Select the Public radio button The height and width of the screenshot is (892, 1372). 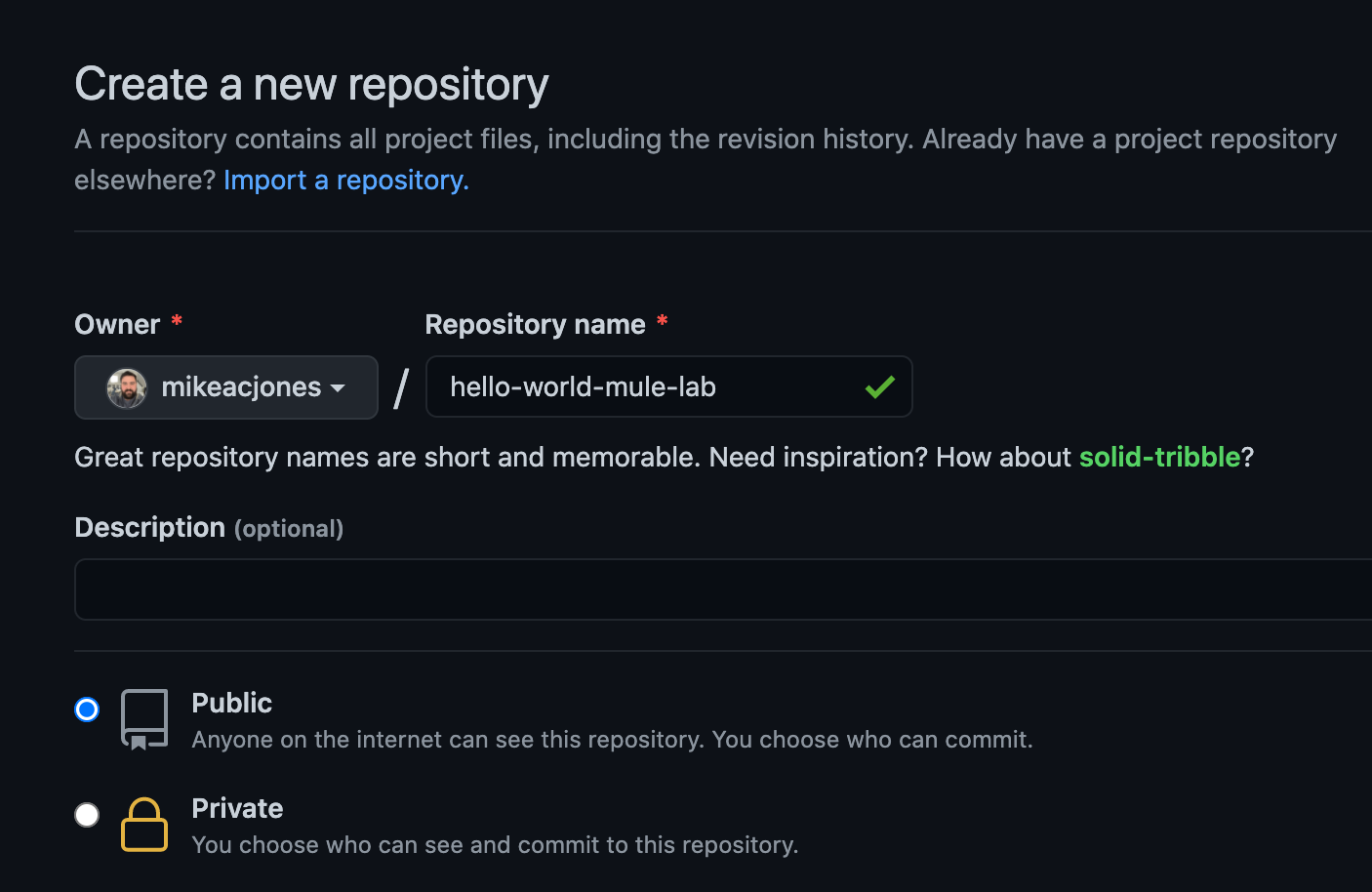[87, 710]
